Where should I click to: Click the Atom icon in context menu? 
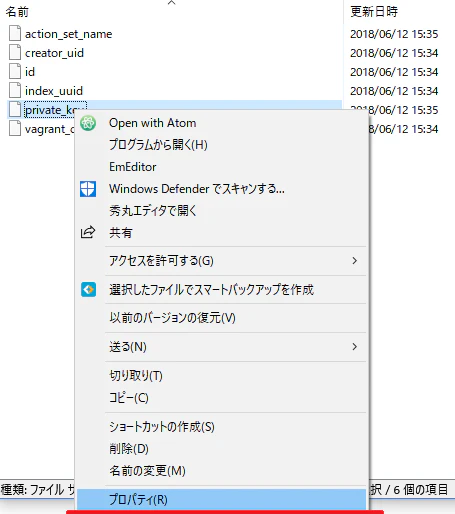(x=88, y=123)
